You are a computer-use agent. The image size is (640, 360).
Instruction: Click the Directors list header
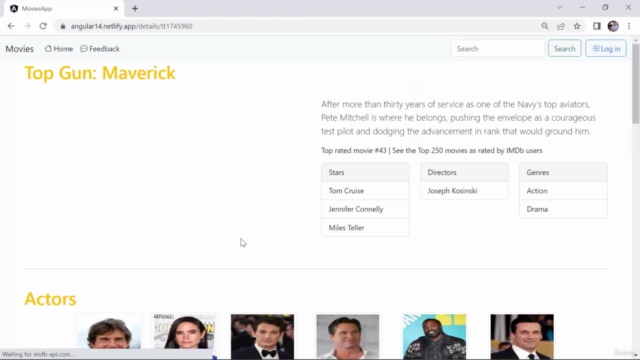[x=464, y=172]
